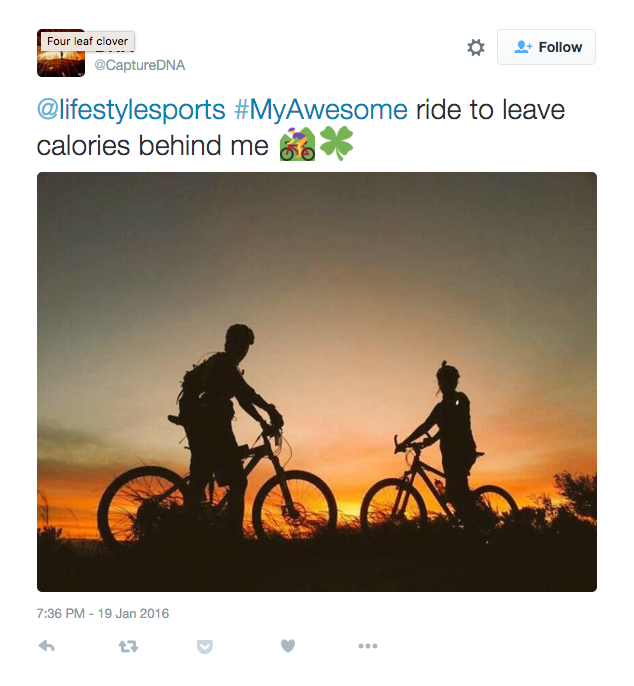This screenshot has height=686, width=634.
Task: Click the Four leaf clover tooltip
Action: pyautogui.click(x=88, y=41)
